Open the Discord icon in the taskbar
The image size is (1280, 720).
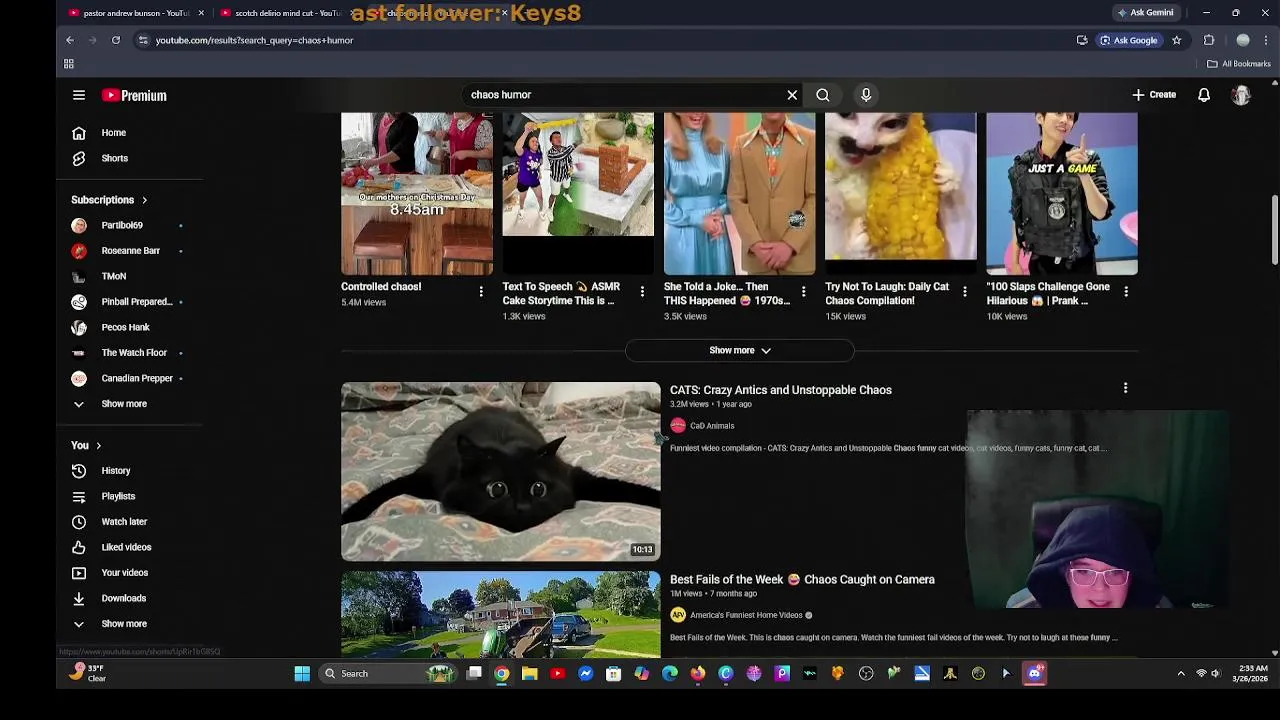coord(1035,674)
